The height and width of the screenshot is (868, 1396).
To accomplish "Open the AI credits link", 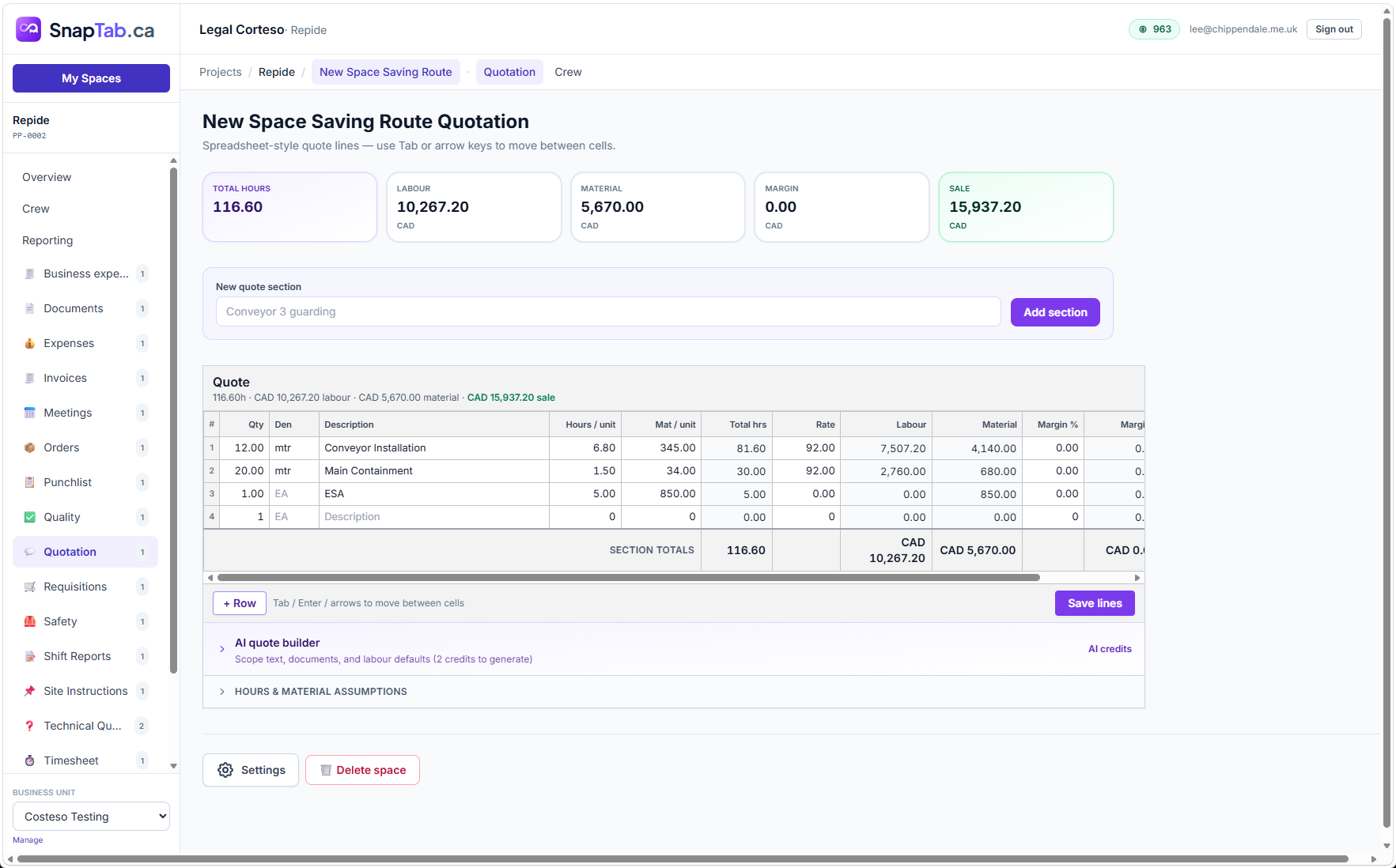I will click(1110, 649).
